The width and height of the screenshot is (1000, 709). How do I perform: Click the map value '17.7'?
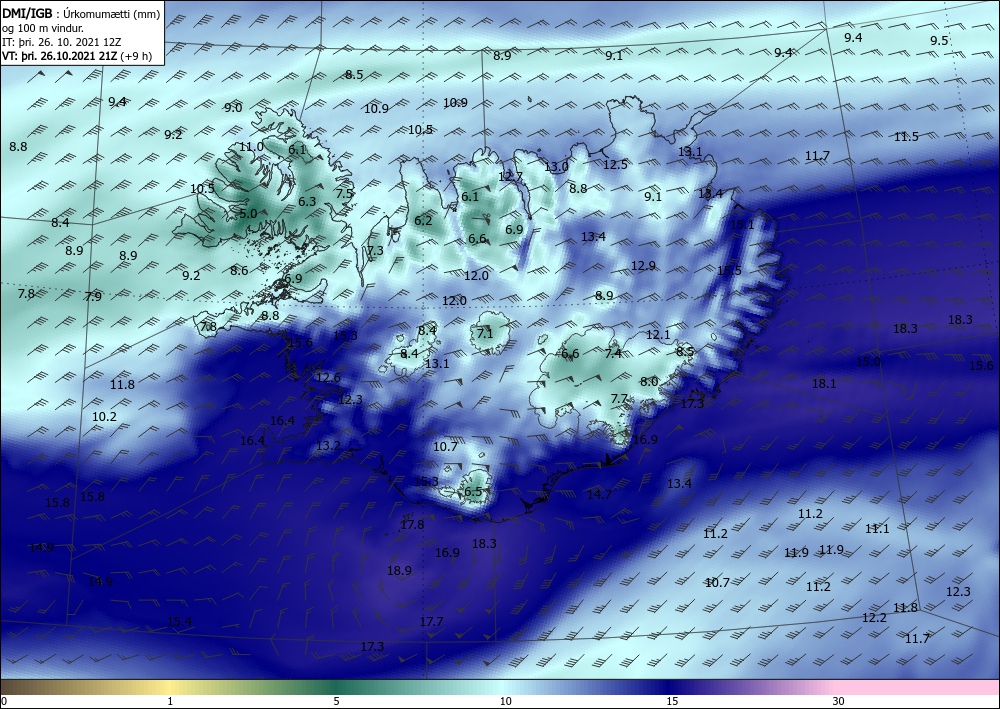(431, 622)
